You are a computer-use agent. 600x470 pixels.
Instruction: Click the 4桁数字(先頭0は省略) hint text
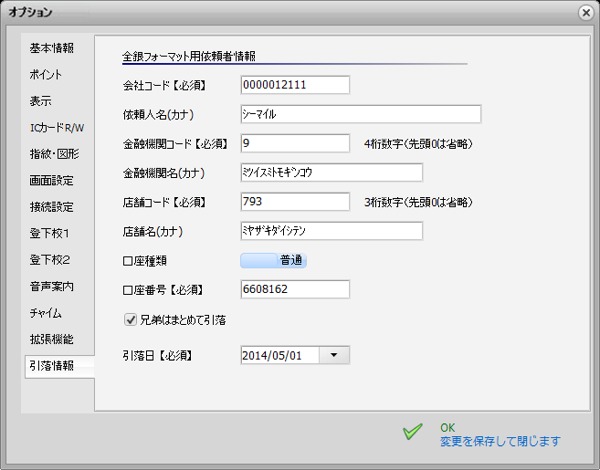click(418, 144)
